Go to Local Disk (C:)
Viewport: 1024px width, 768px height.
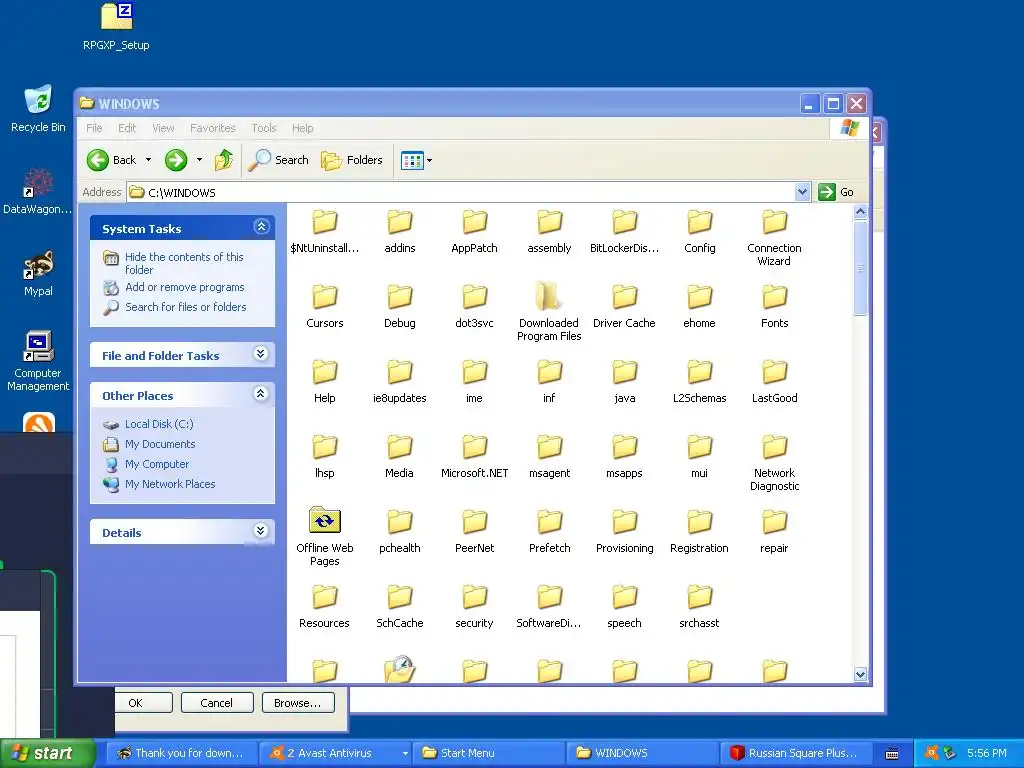click(x=159, y=424)
